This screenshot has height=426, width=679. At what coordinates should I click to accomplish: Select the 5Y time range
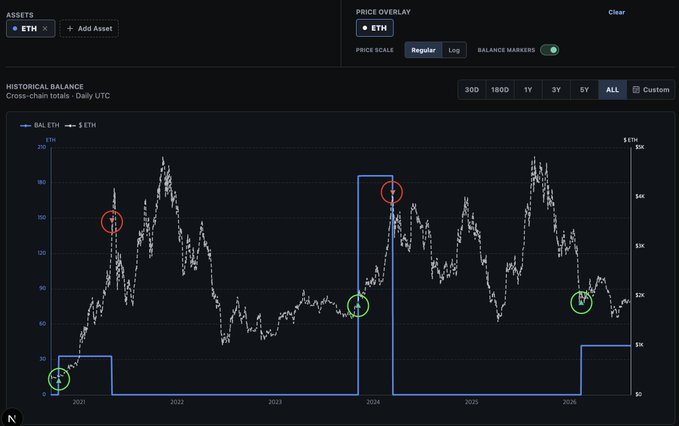click(x=584, y=90)
